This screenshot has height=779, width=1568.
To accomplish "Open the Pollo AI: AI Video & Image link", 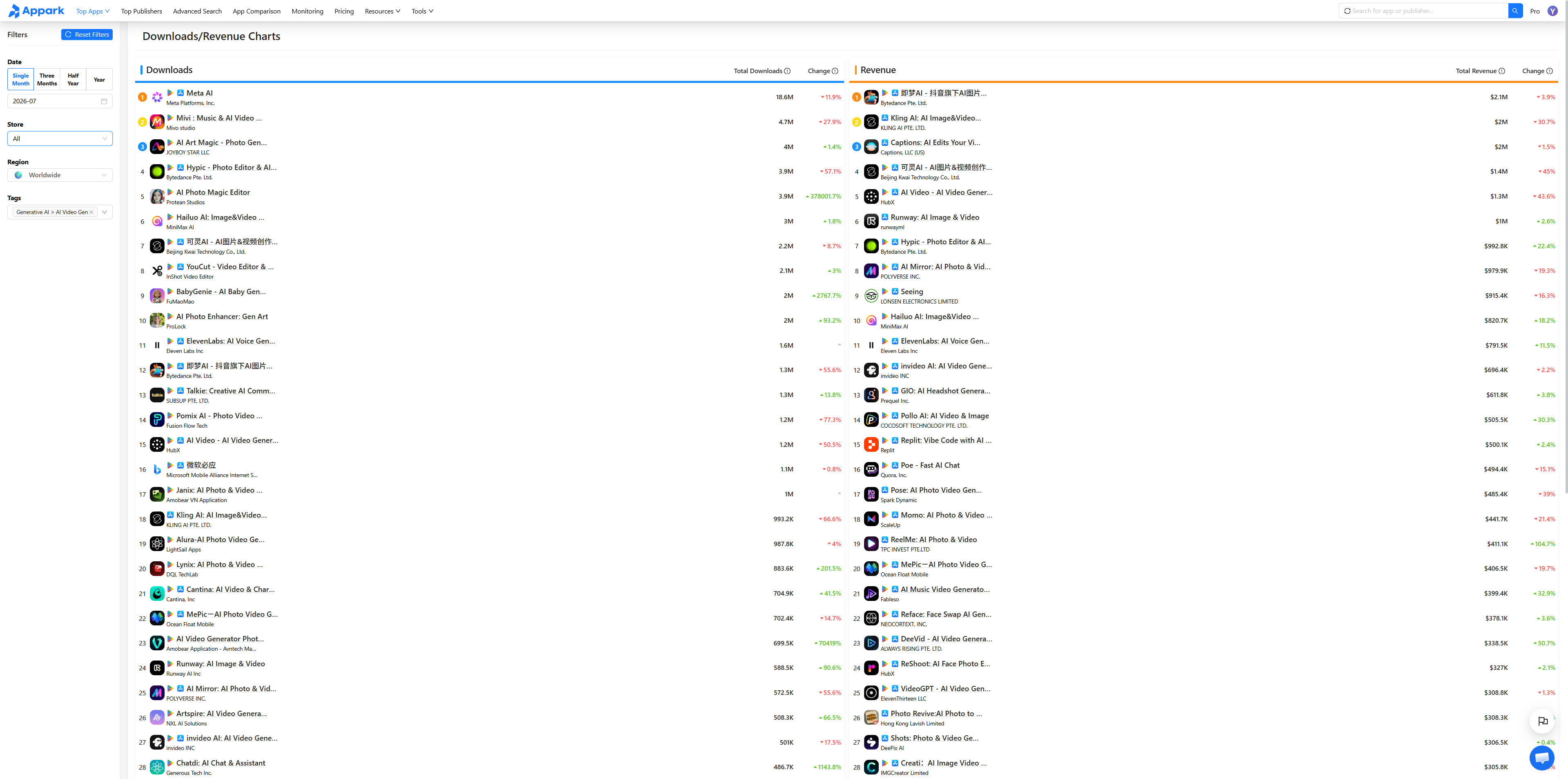I will (945, 416).
